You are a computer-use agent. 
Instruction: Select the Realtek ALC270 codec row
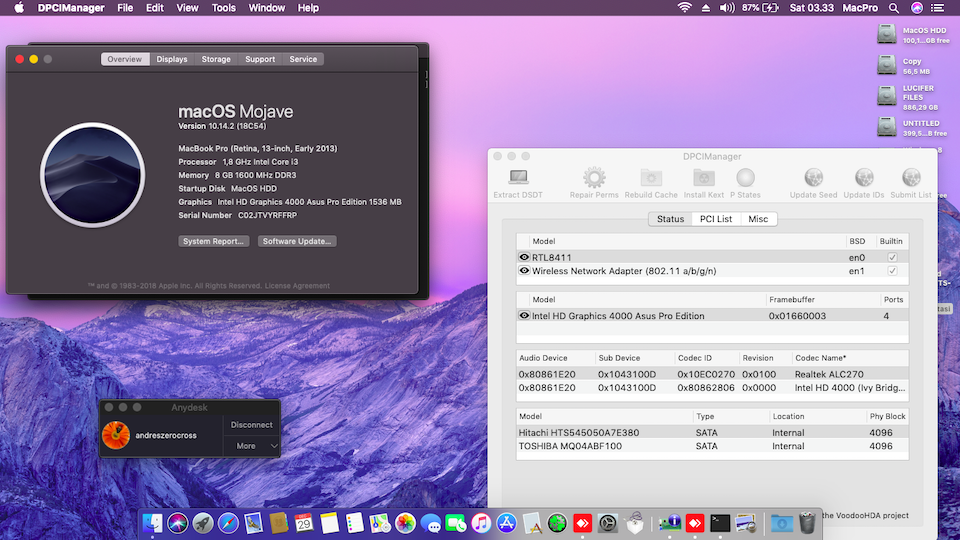tap(713, 374)
